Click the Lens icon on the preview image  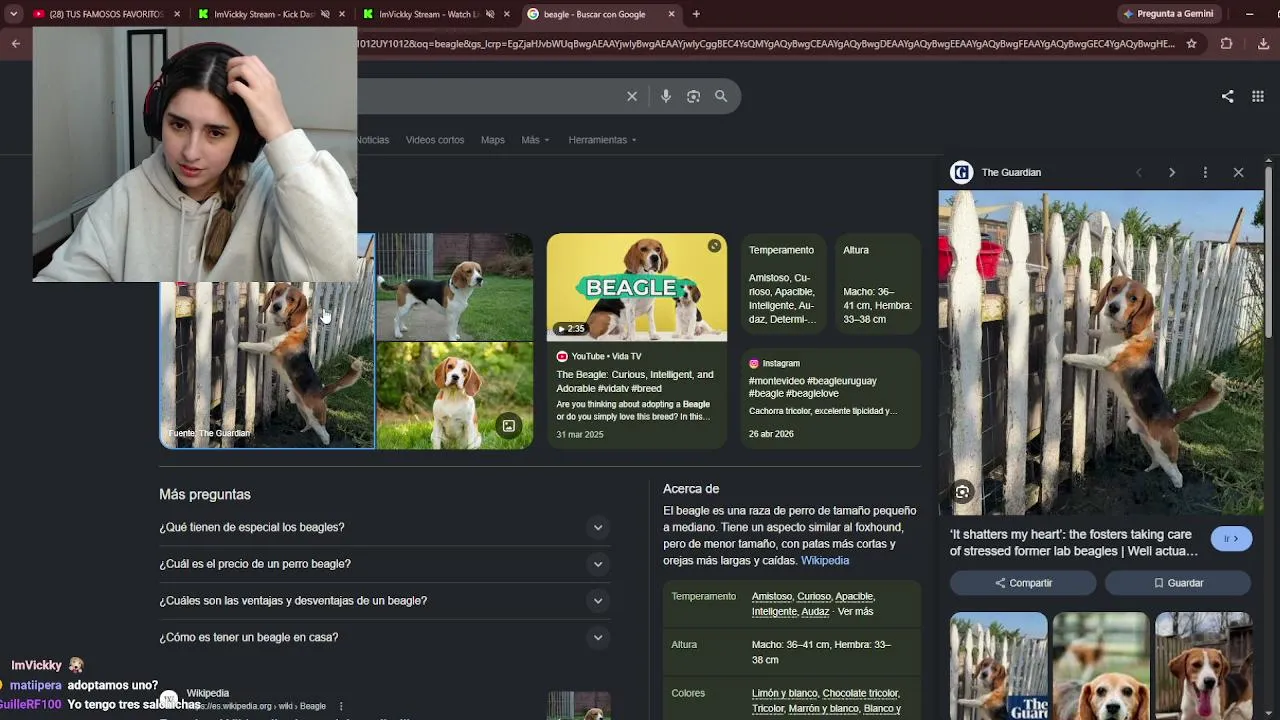click(962, 491)
